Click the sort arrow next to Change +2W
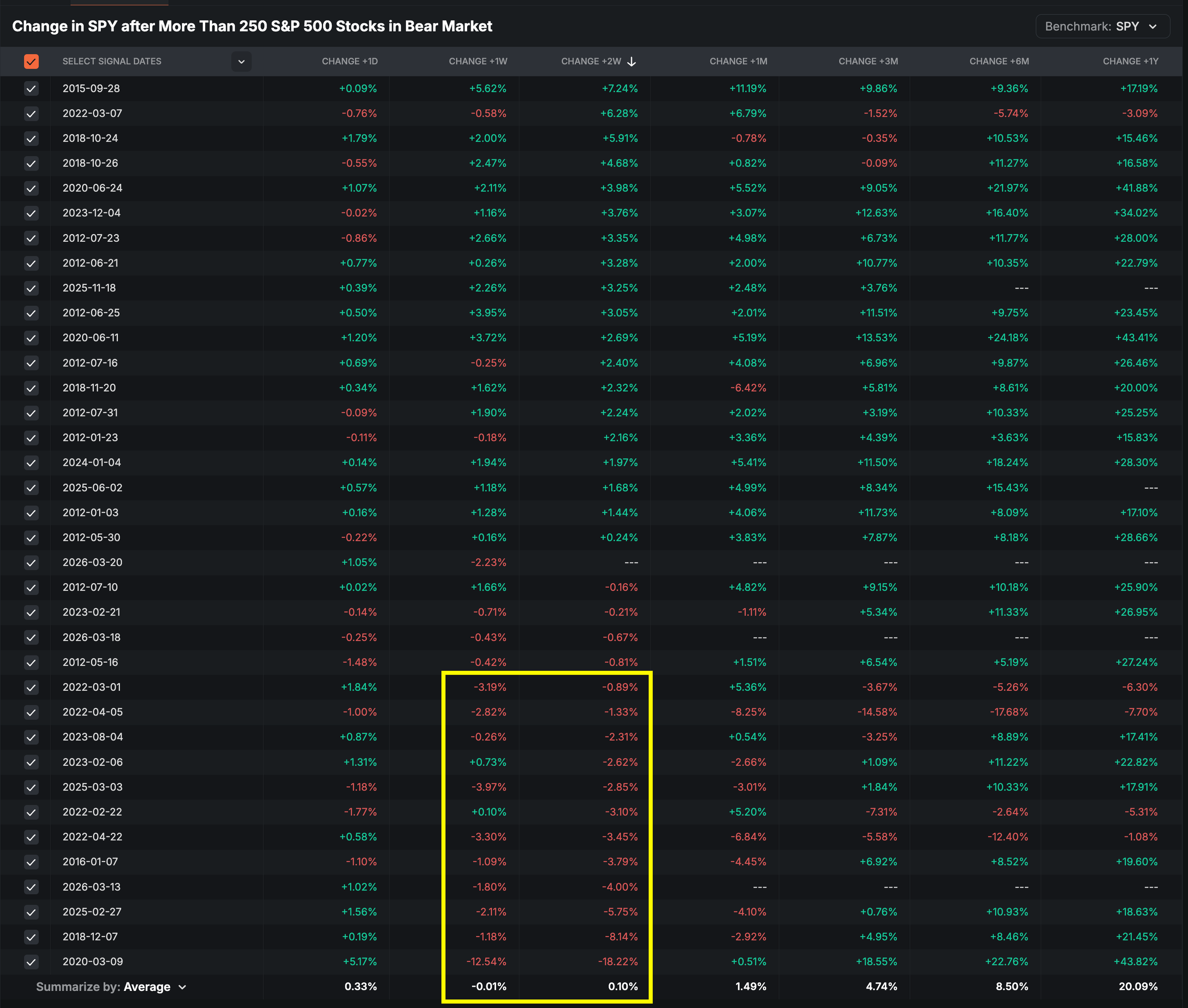This screenshot has height=1008, width=1188. 632,62
